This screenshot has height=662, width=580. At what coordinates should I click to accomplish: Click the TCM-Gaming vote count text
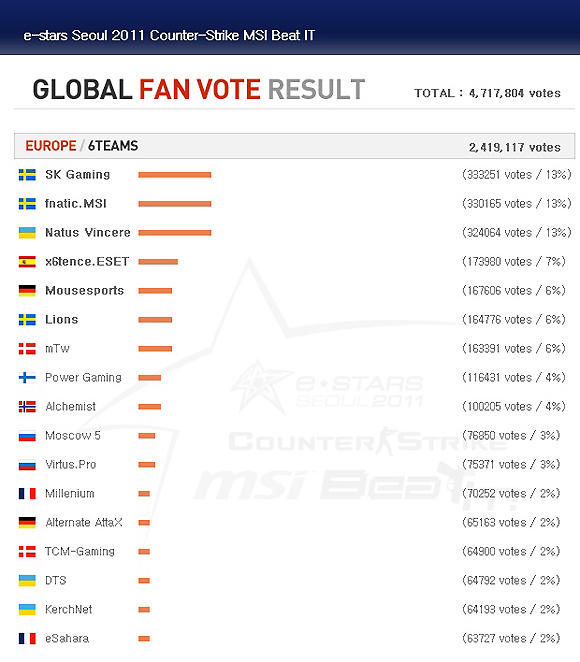pyautogui.click(x=511, y=551)
